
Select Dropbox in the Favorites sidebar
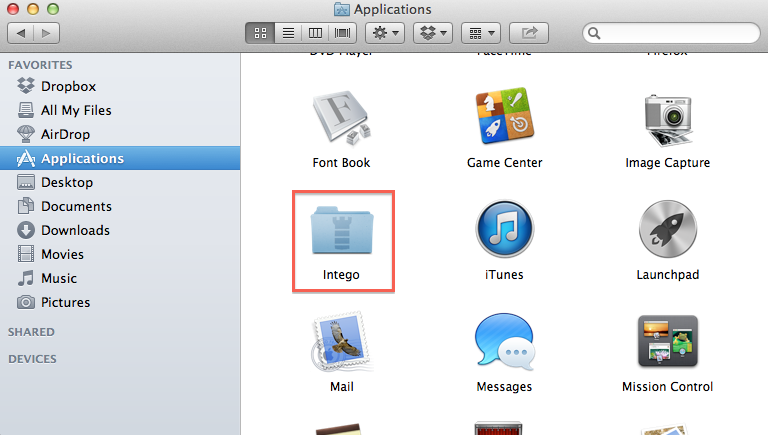120,86
